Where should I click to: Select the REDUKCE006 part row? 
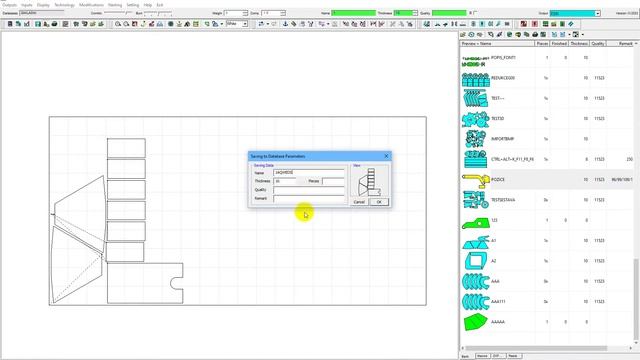[x=547, y=78]
